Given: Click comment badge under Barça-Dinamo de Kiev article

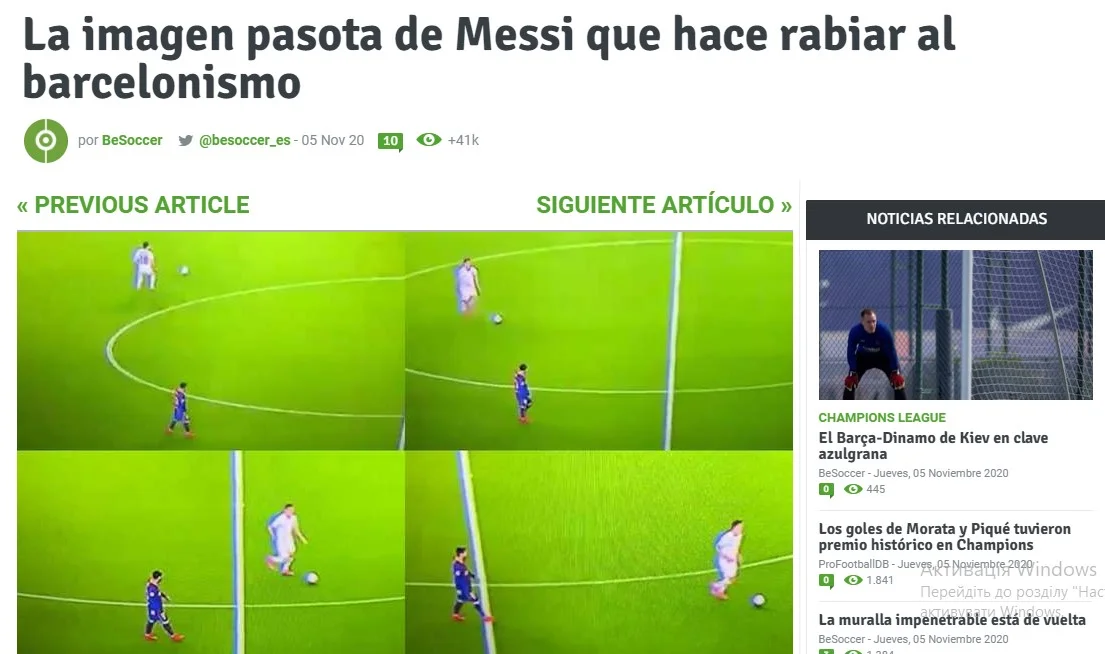Looking at the screenshot, I should [827, 490].
